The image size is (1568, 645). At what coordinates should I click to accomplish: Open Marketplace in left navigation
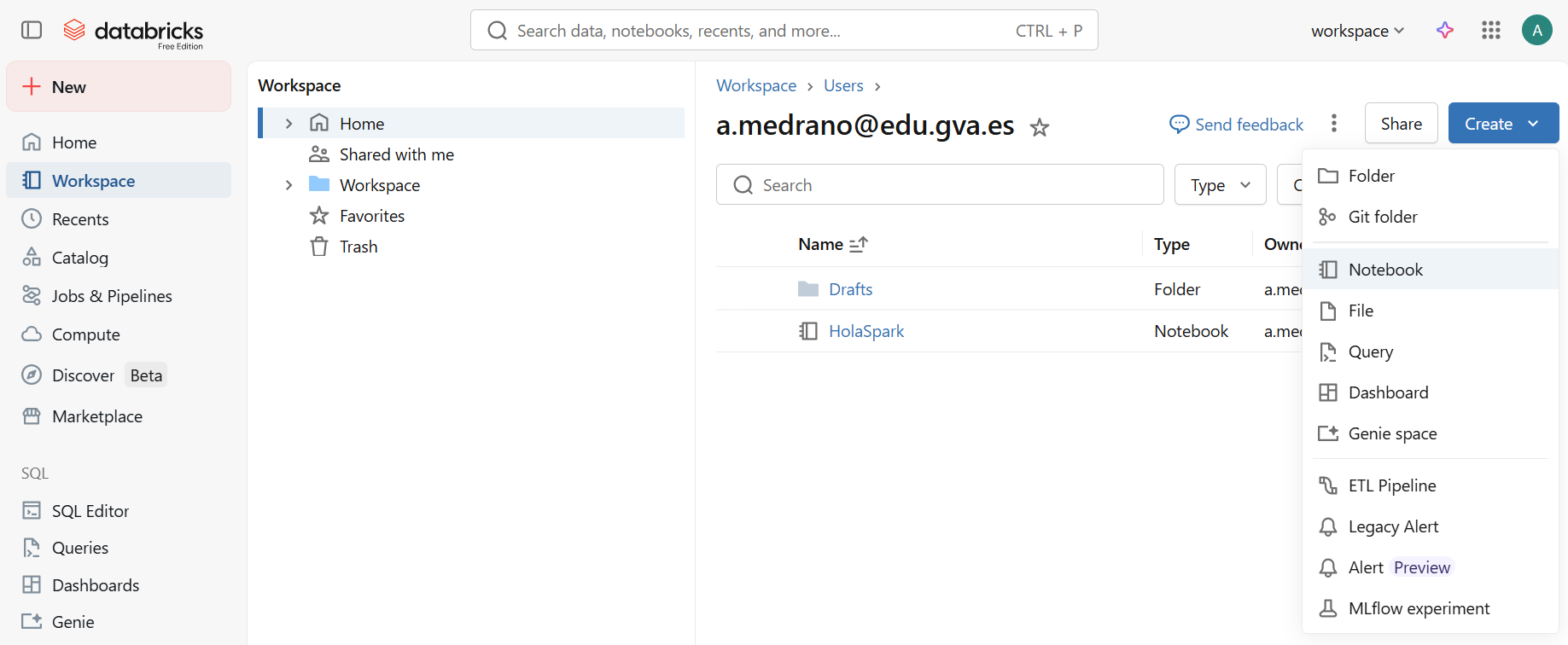pos(119,416)
